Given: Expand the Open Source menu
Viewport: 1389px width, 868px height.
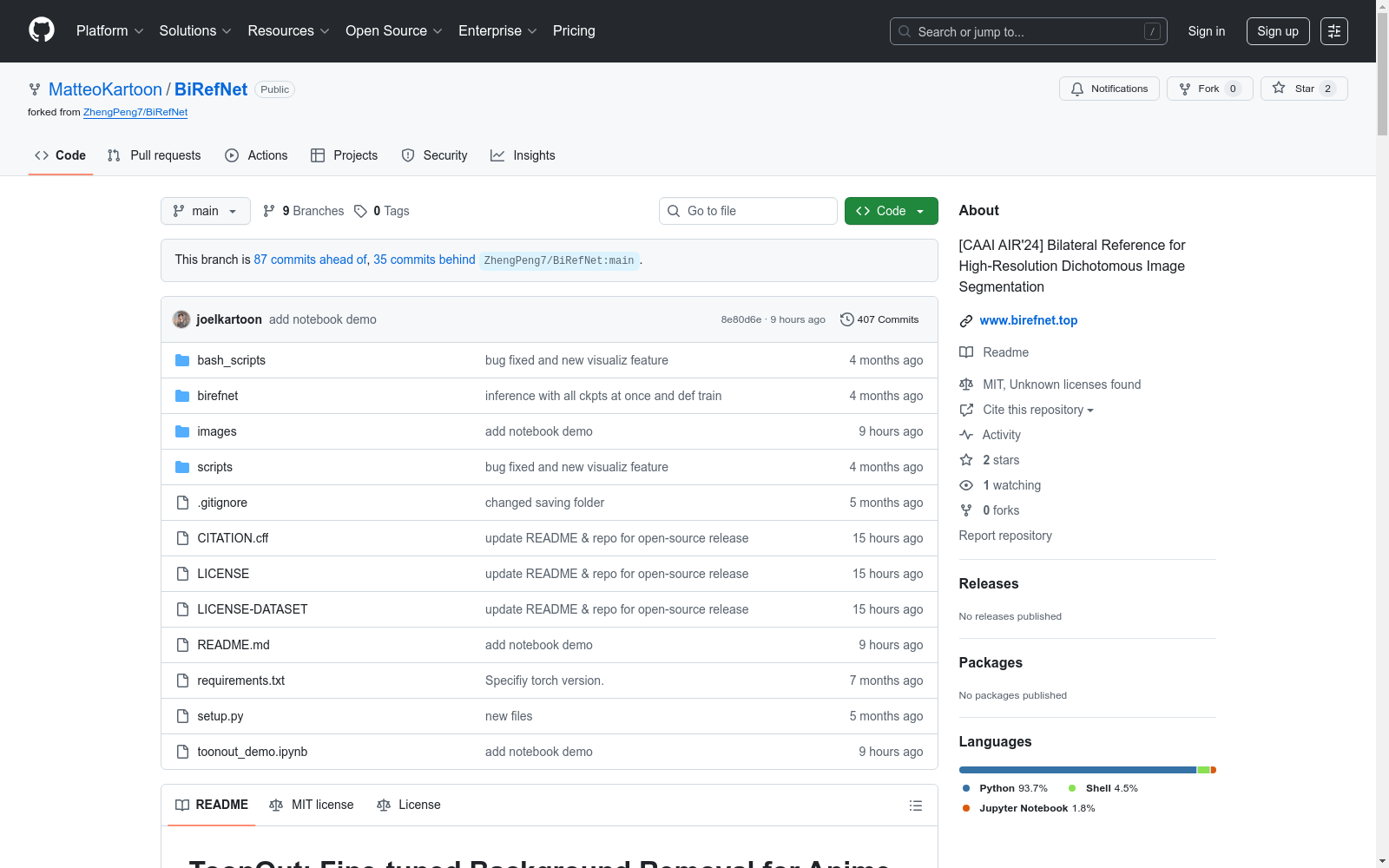Looking at the screenshot, I should pos(394,31).
